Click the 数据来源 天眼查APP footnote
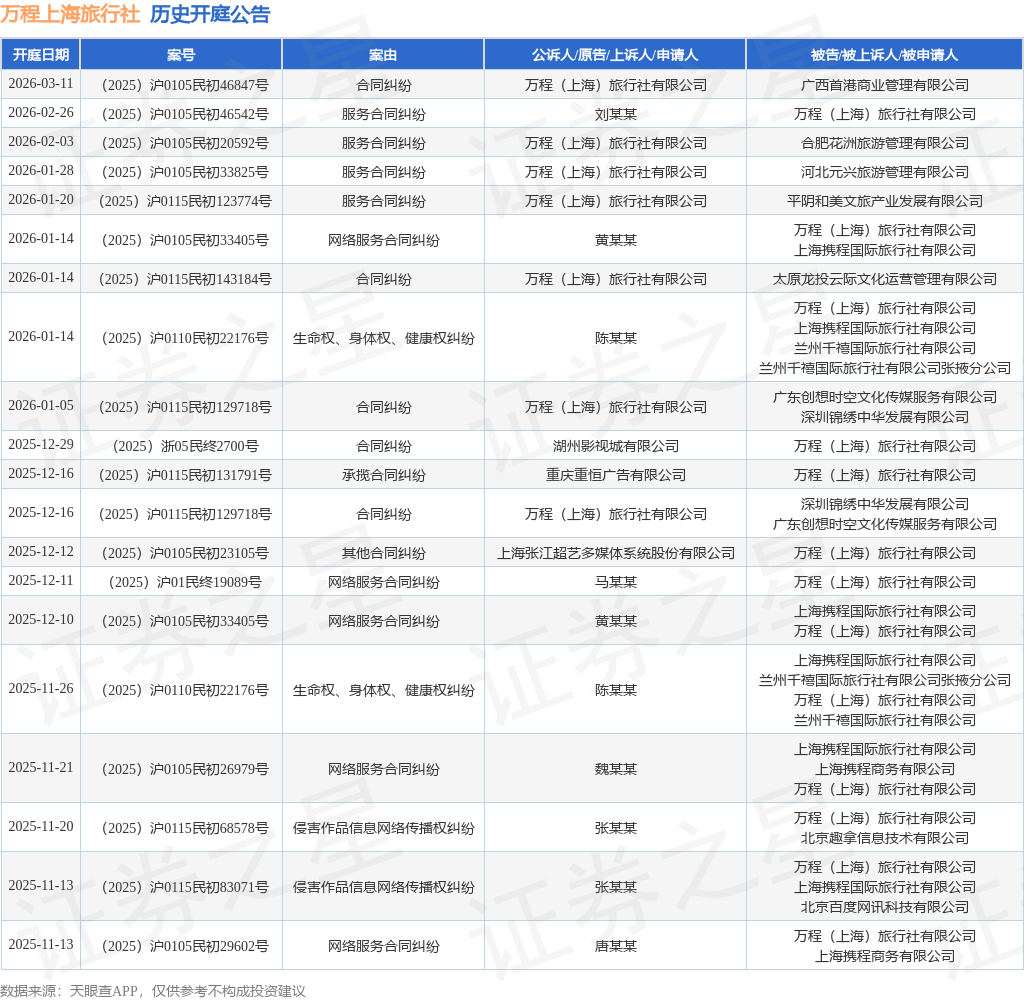This screenshot has height=1000, width=1024. coord(153,991)
